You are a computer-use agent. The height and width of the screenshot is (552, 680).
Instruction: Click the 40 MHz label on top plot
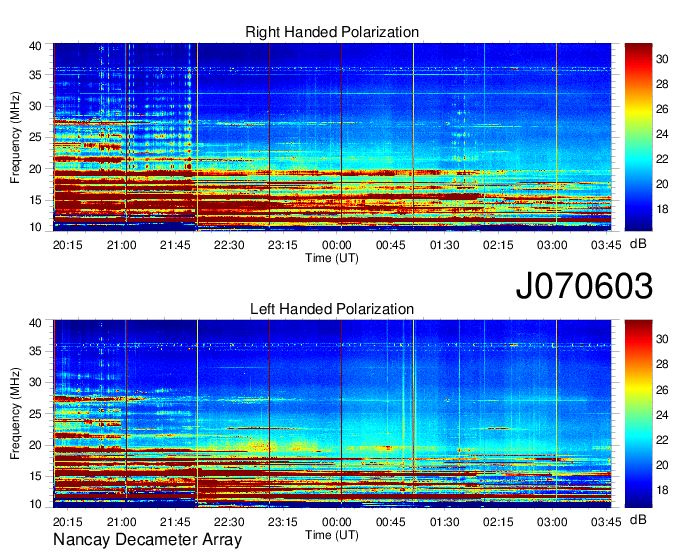(x=35, y=46)
